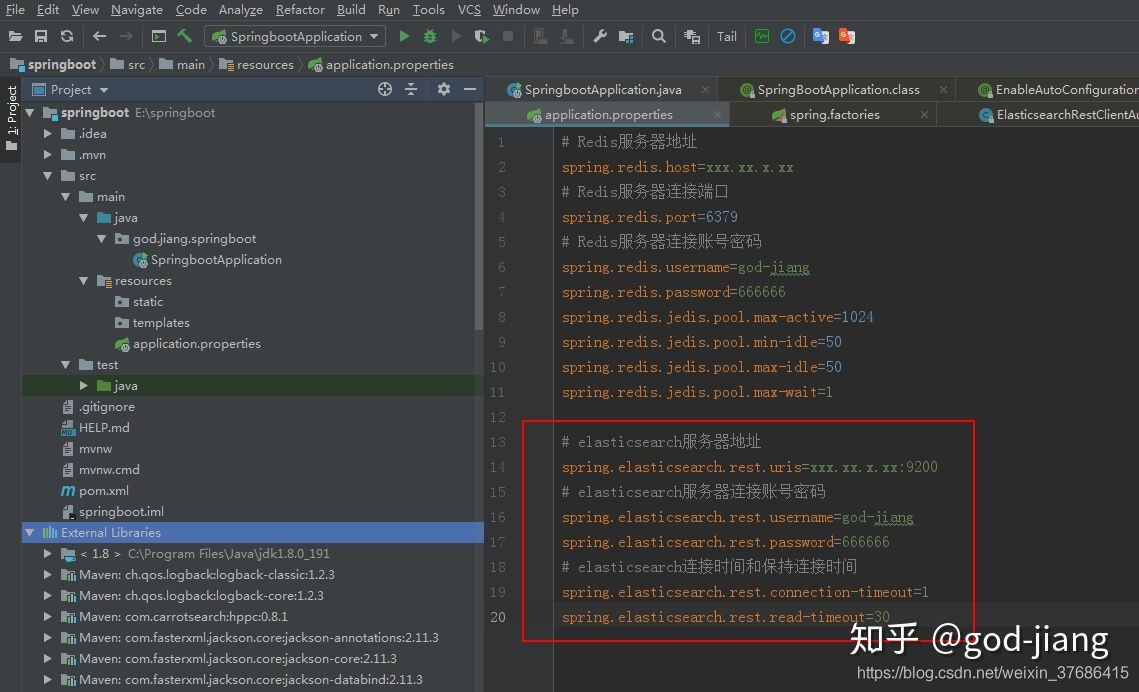Open Project Structure folder icon

(x=625, y=36)
